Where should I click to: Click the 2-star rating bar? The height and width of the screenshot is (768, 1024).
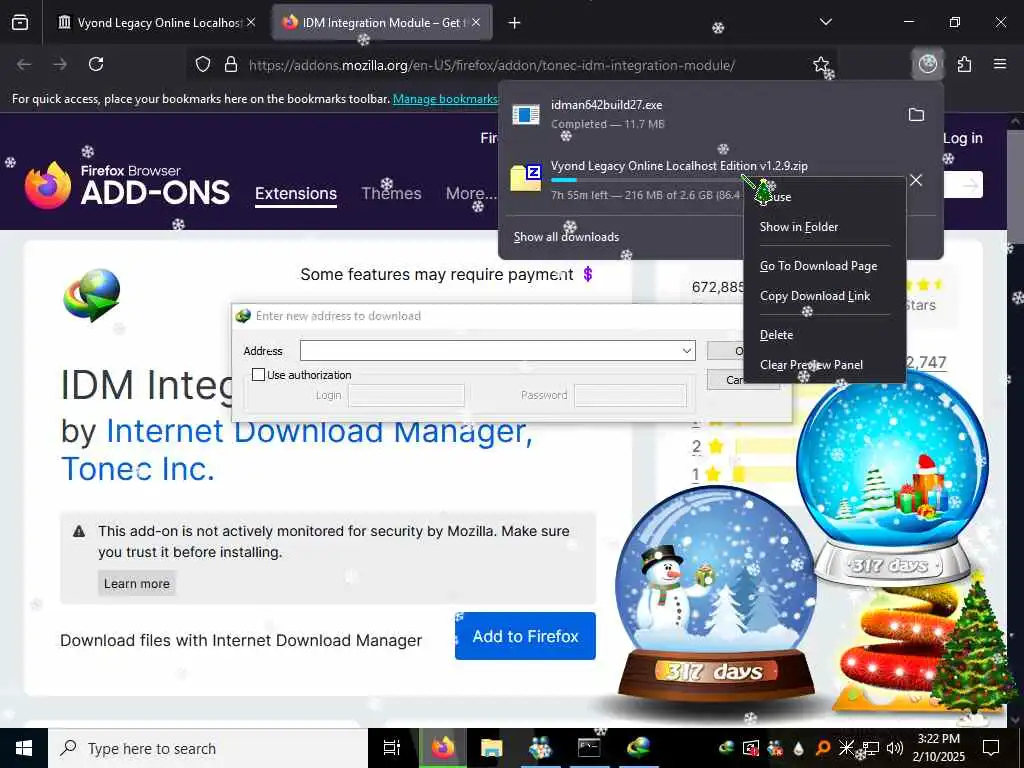pyautogui.click(x=765, y=446)
